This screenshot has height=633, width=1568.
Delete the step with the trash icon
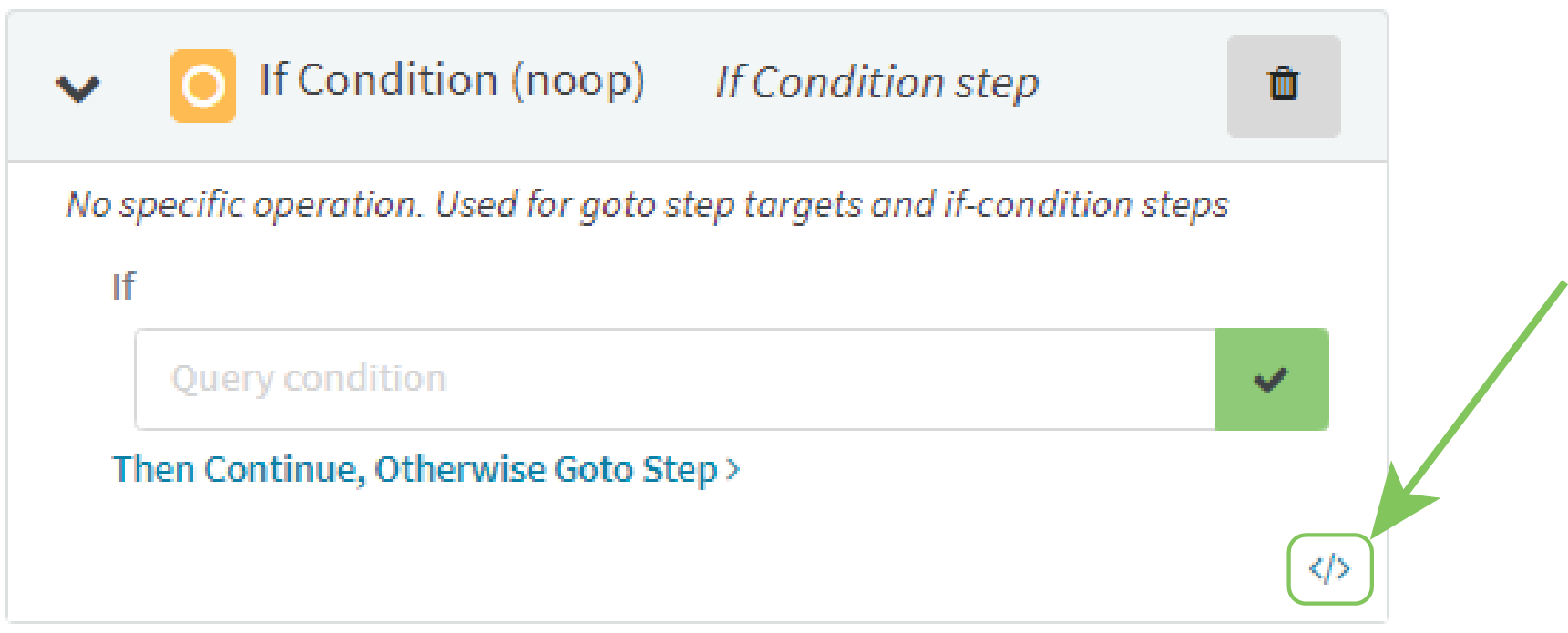point(1283,84)
